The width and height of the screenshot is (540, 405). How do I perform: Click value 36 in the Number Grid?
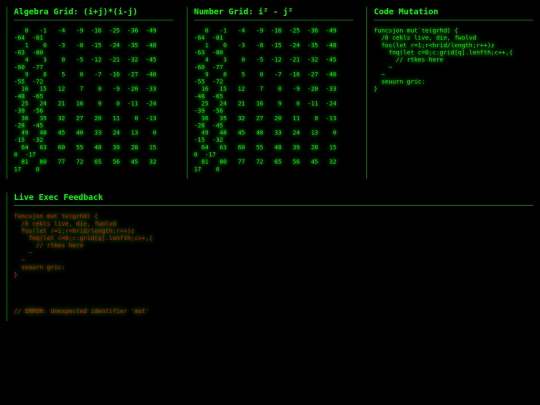pos(205,118)
